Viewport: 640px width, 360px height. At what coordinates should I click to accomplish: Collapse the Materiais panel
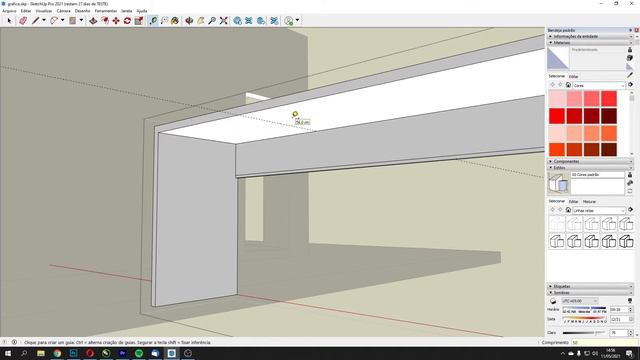[590, 42]
